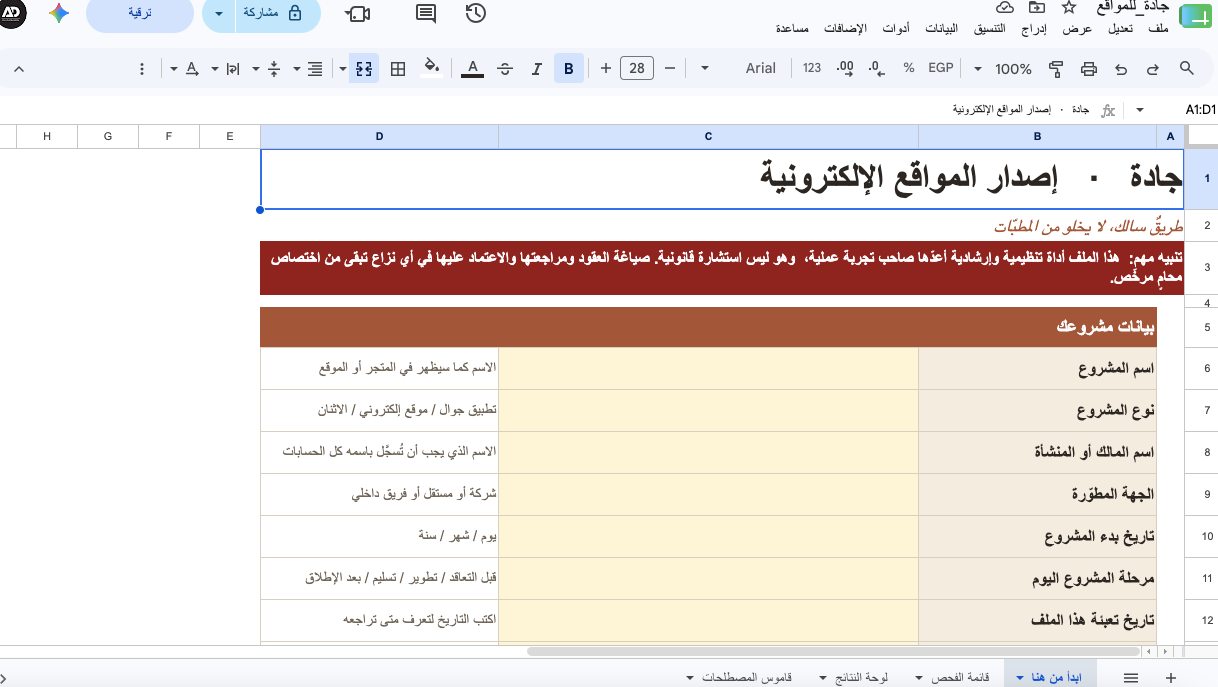
Task: Star the document with the star icon
Action: 1069,8
